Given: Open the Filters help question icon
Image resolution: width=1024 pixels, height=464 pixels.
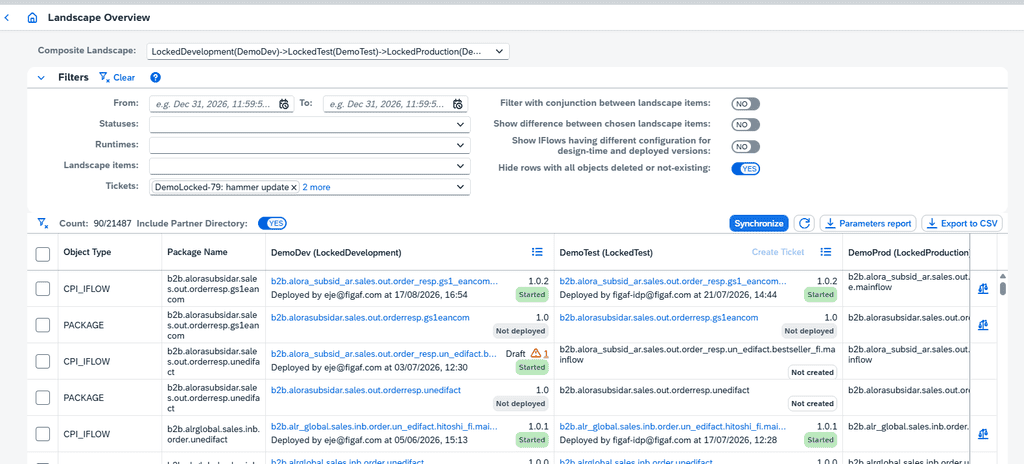Looking at the screenshot, I should pyautogui.click(x=155, y=77).
